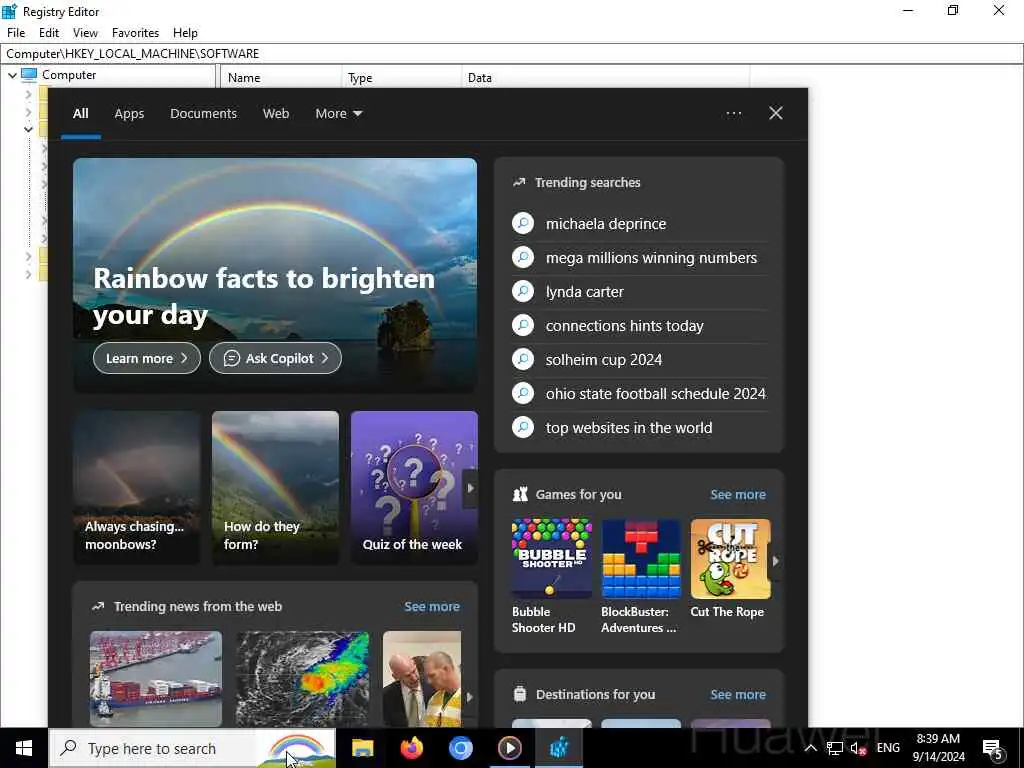This screenshot has width=1024, height=768.
Task: Click See more for Trending news
Action: (x=432, y=607)
